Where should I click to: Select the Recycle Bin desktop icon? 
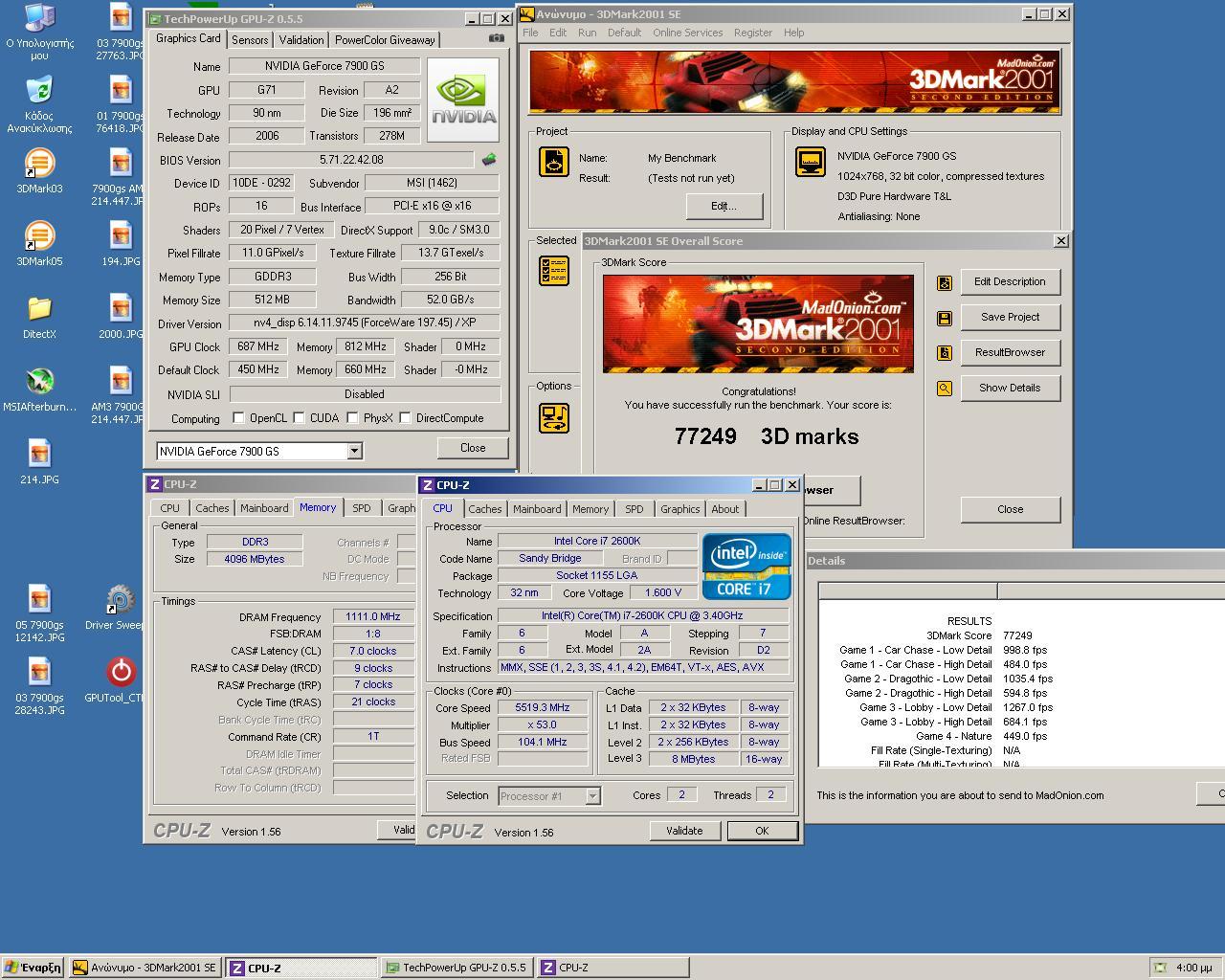(39, 105)
